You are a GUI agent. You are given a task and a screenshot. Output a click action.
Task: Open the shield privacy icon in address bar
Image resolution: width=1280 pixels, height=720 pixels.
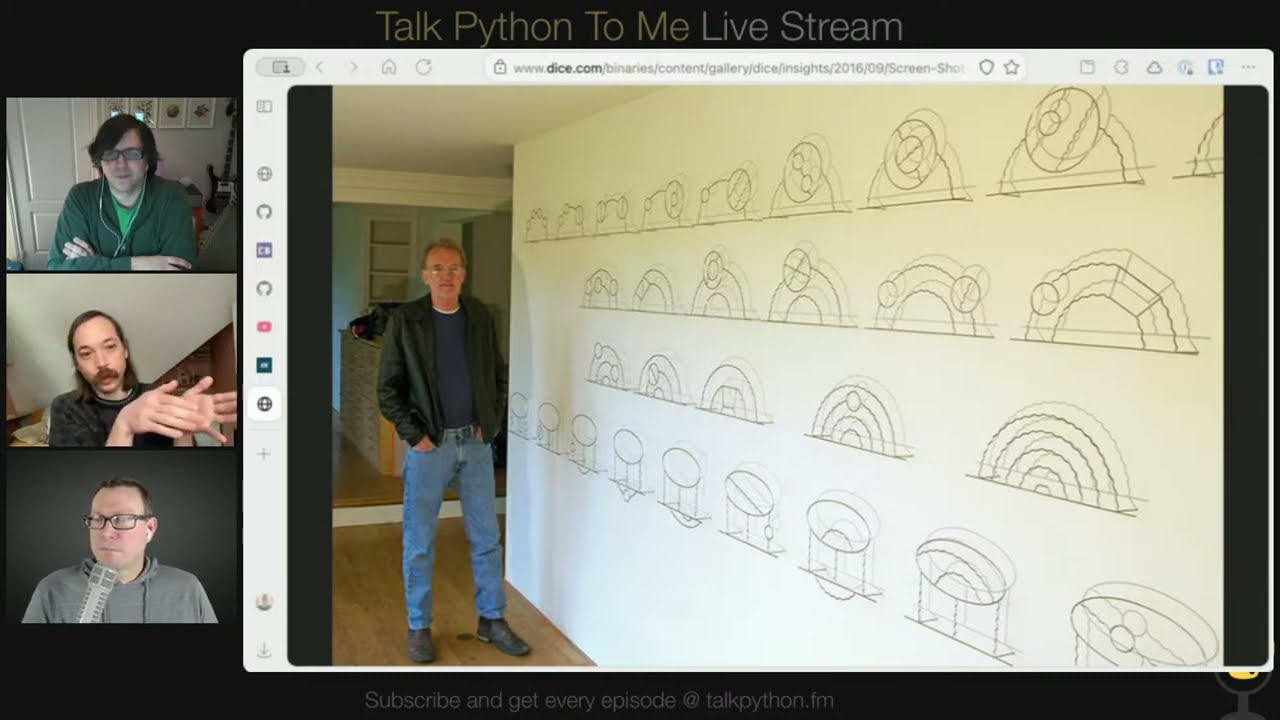click(986, 67)
